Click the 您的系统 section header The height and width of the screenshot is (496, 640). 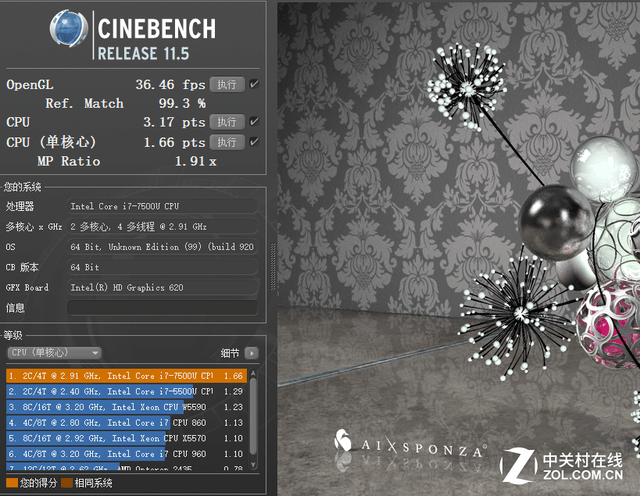22,187
